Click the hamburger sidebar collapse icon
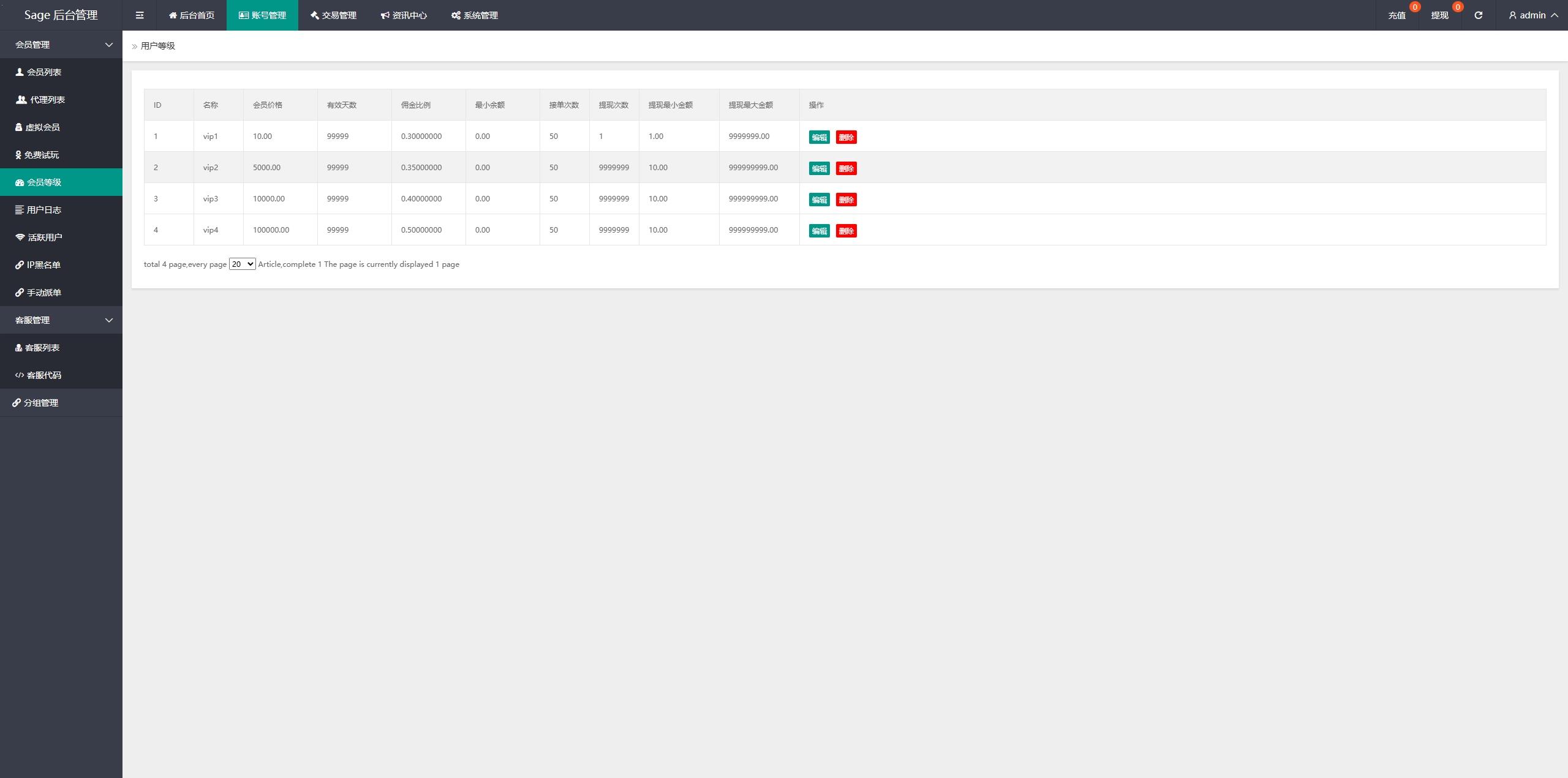 point(140,15)
